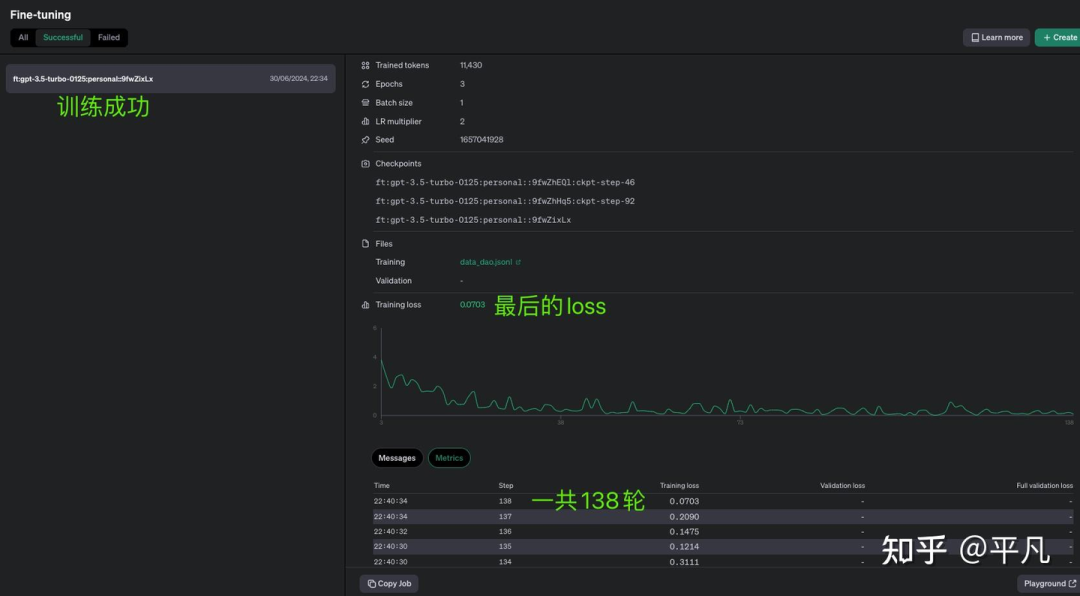The width and height of the screenshot is (1080, 596).
Task: Click the Seed pin icon
Action: coord(365,140)
